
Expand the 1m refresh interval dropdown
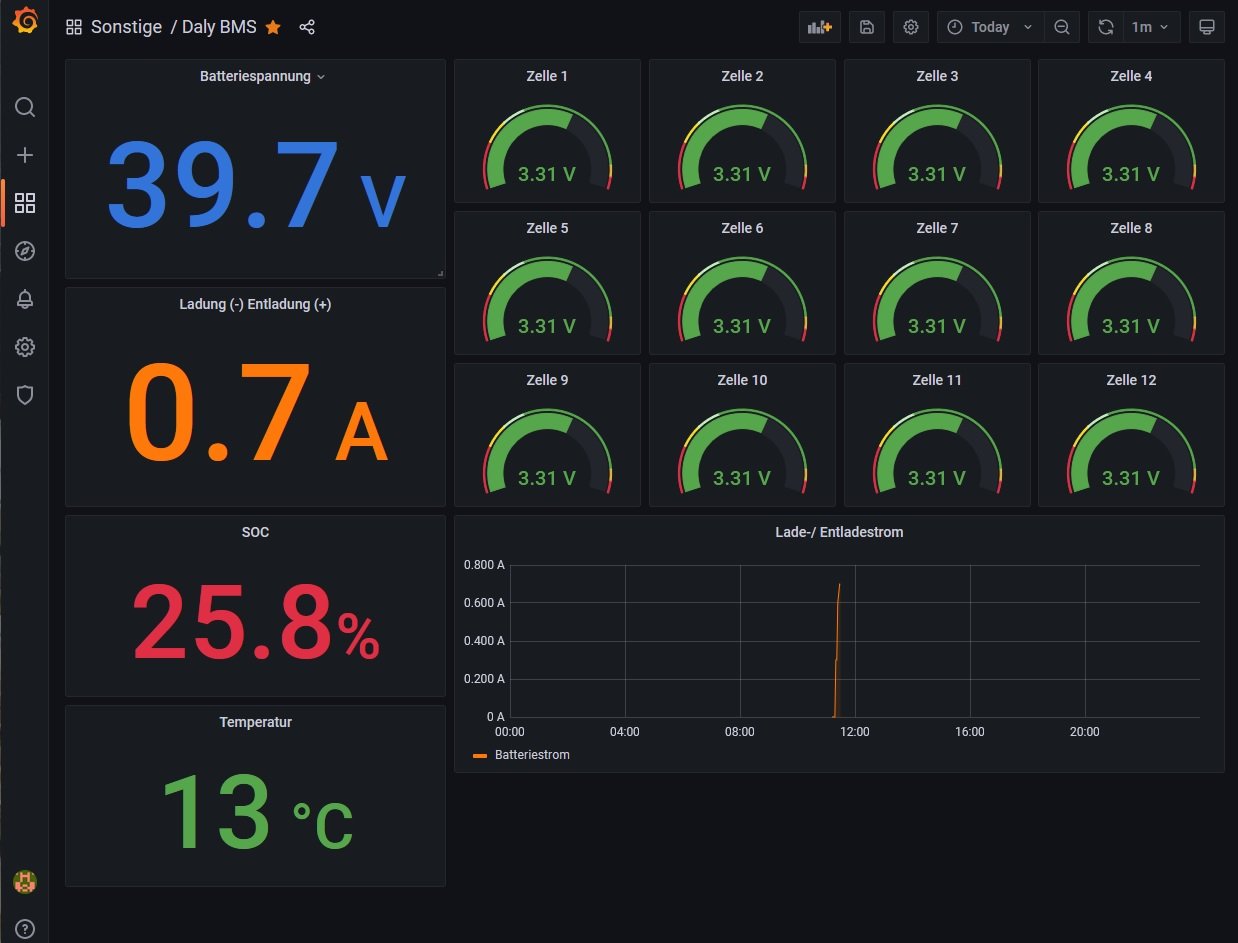1150,27
